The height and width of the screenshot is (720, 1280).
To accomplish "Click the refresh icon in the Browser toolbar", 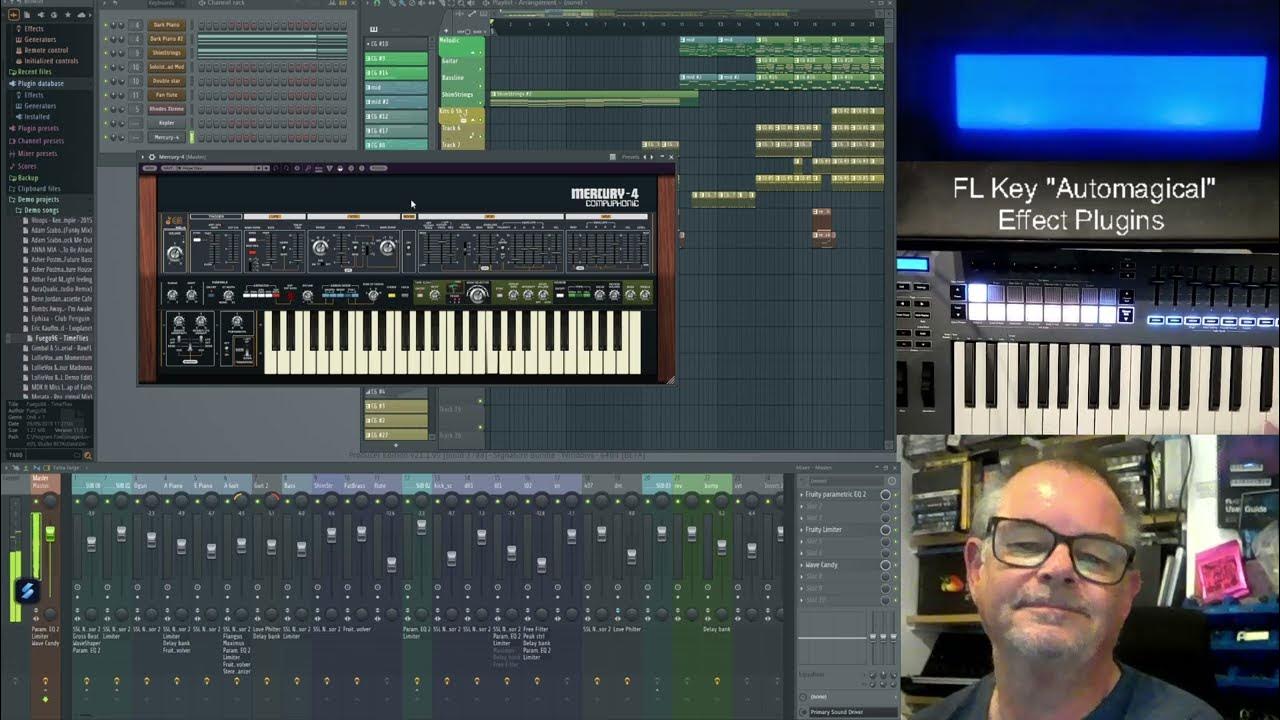I will click(54, 15).
